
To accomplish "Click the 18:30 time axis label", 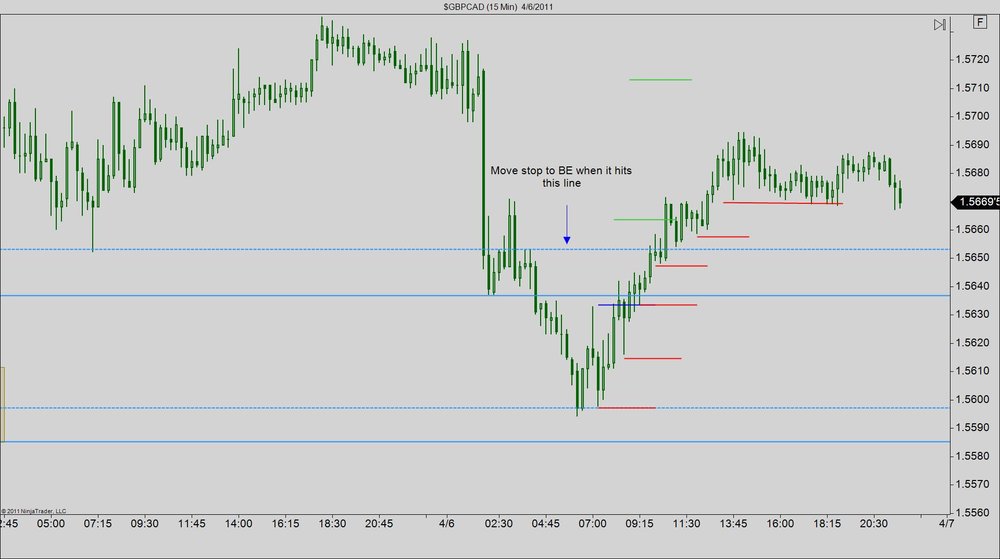I will [x=332, y=524].
